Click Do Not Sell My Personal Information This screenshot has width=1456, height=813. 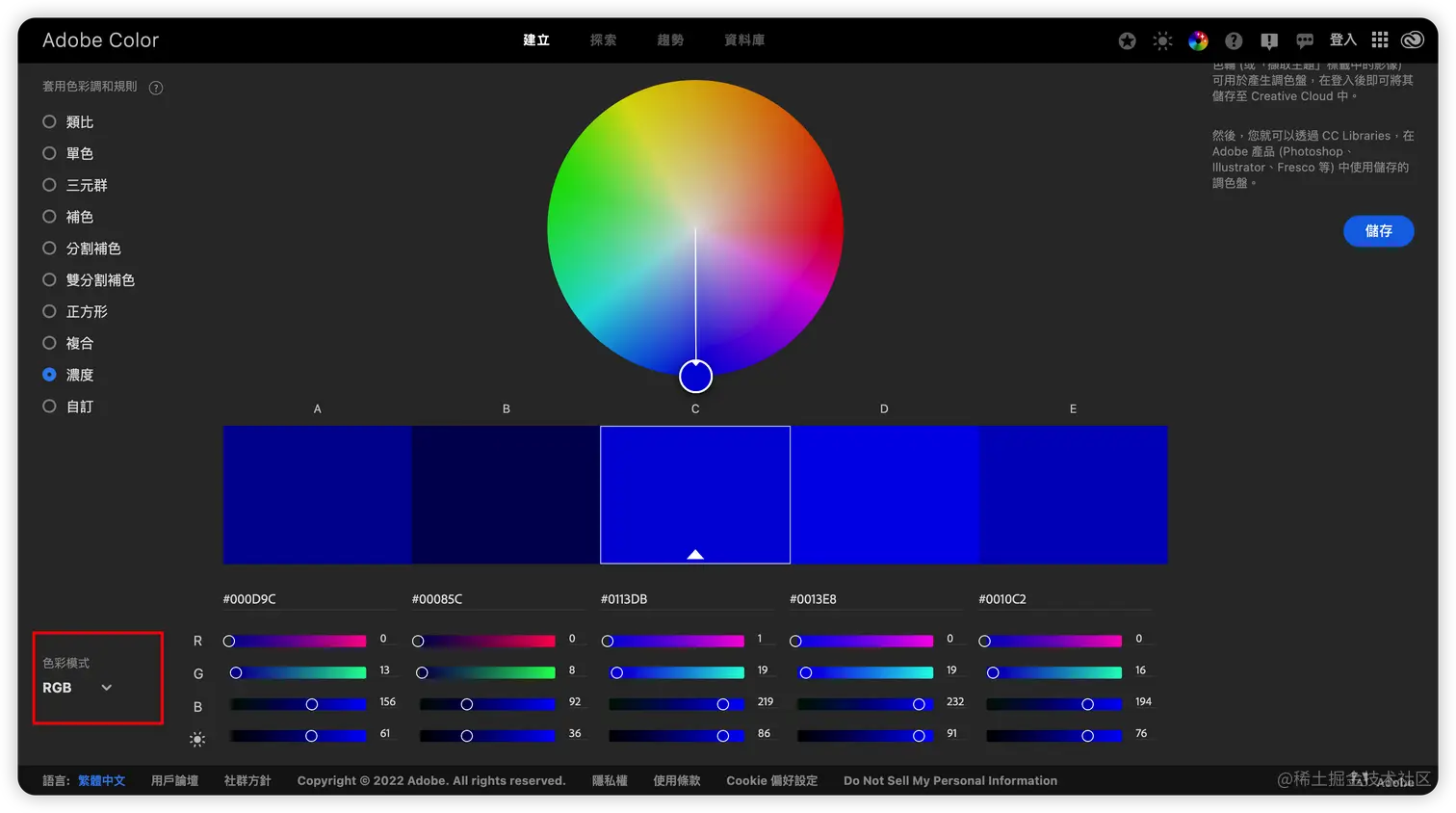coord(950,780)
